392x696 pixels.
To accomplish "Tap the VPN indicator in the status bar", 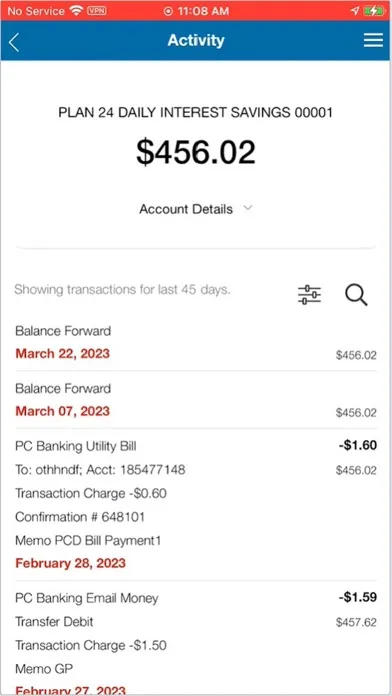I will pyautogui.click(x=96, y=11).
